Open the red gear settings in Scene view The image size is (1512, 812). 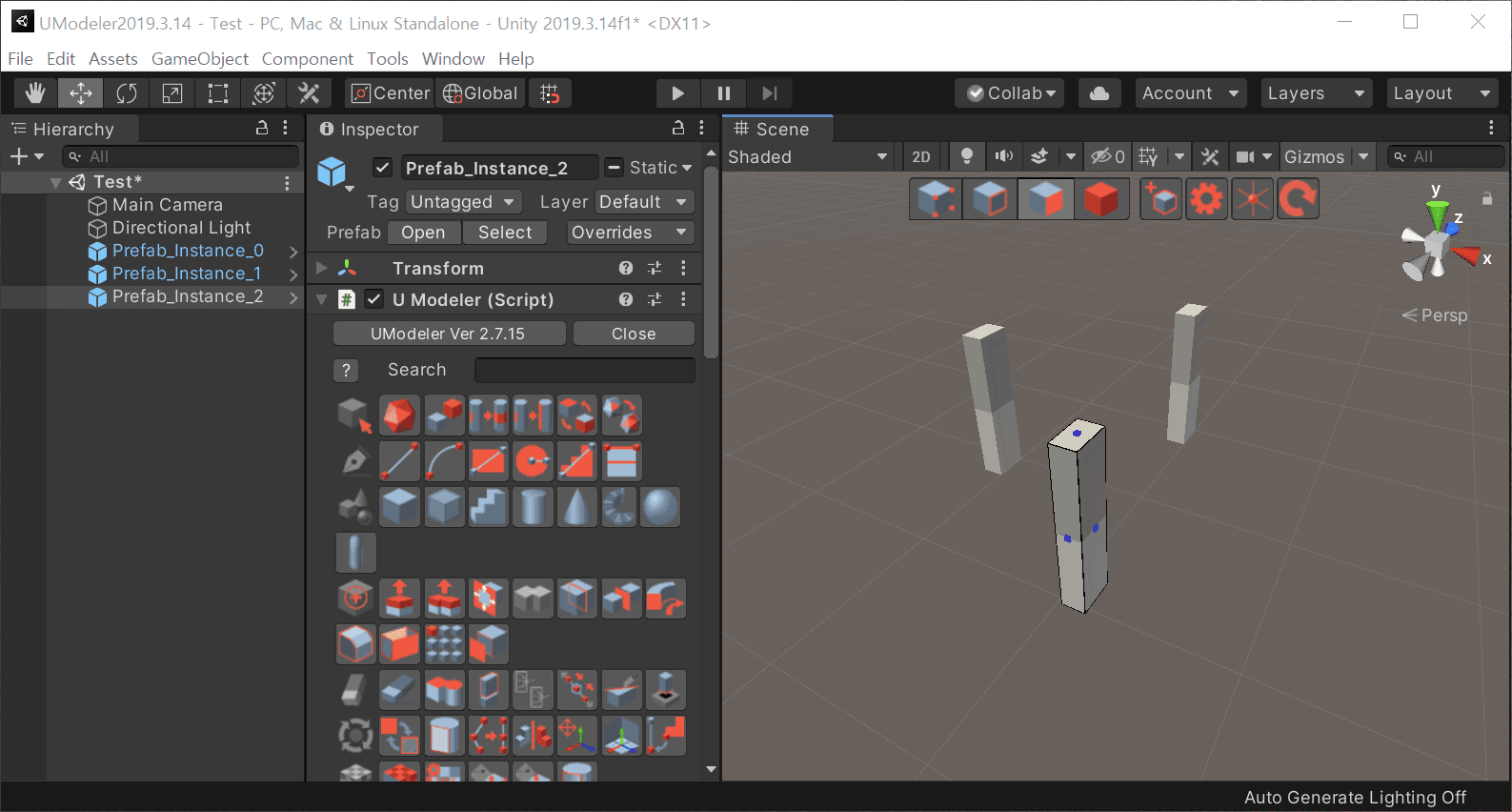pos(1206,199)
